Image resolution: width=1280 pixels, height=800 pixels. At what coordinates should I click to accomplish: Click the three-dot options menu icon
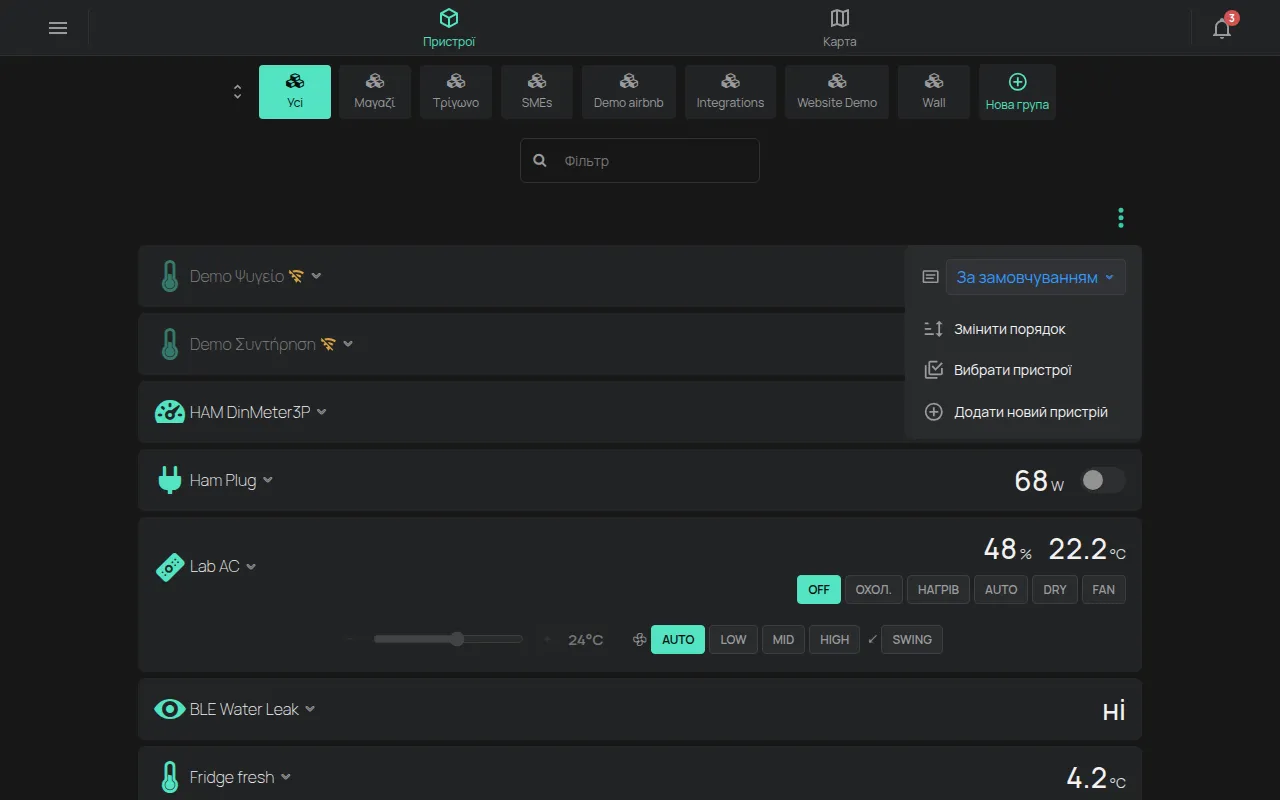pyautogui.click(x=1121, y=217)
